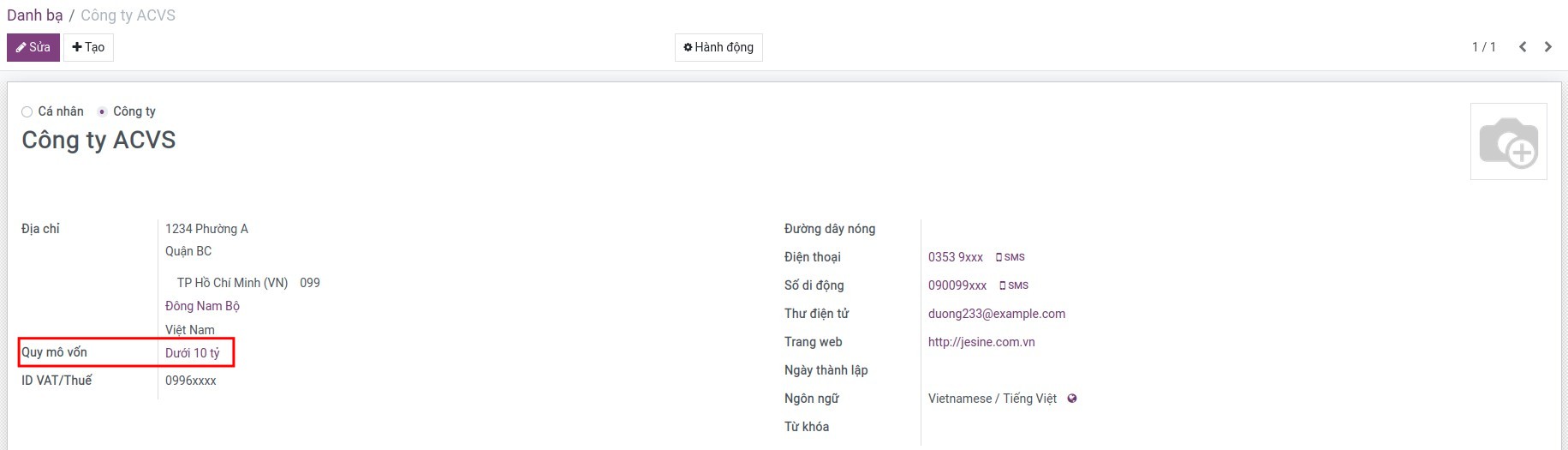Select the Công ty radio option

click(x=102, y=111)
